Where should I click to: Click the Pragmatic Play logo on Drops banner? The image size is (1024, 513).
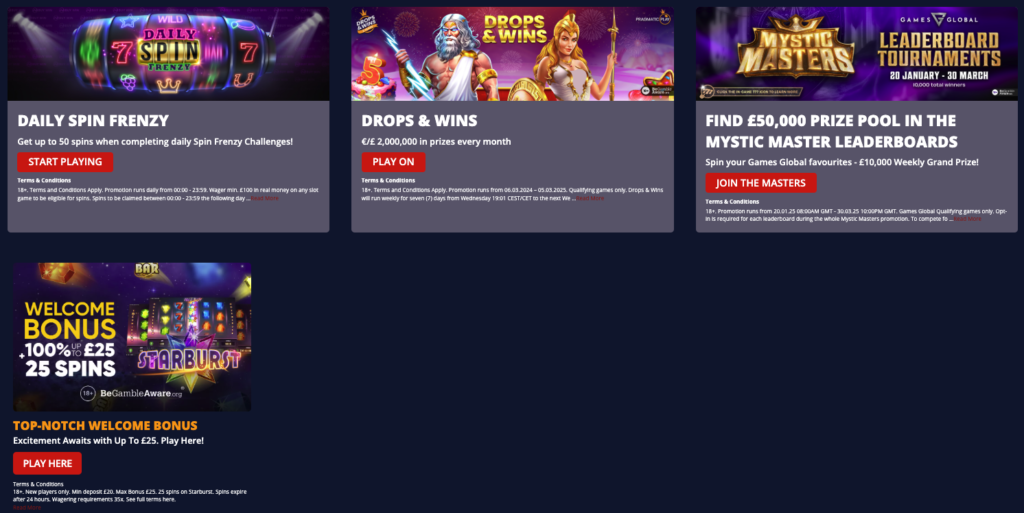point(653,18)
